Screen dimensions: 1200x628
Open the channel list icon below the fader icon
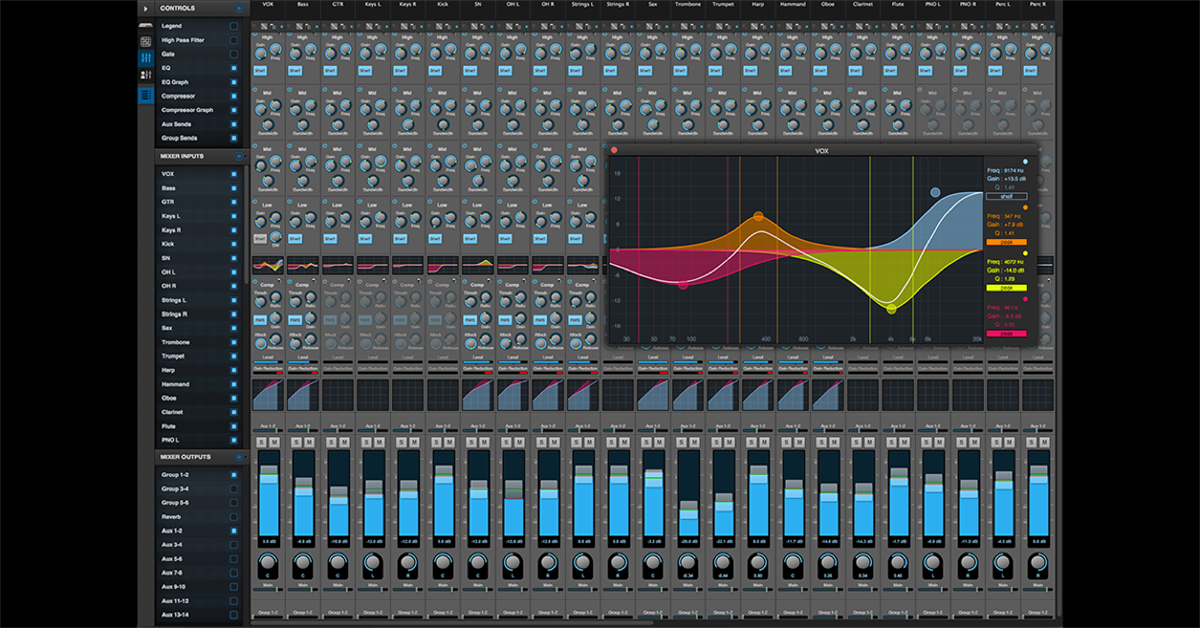coord(145,74)
